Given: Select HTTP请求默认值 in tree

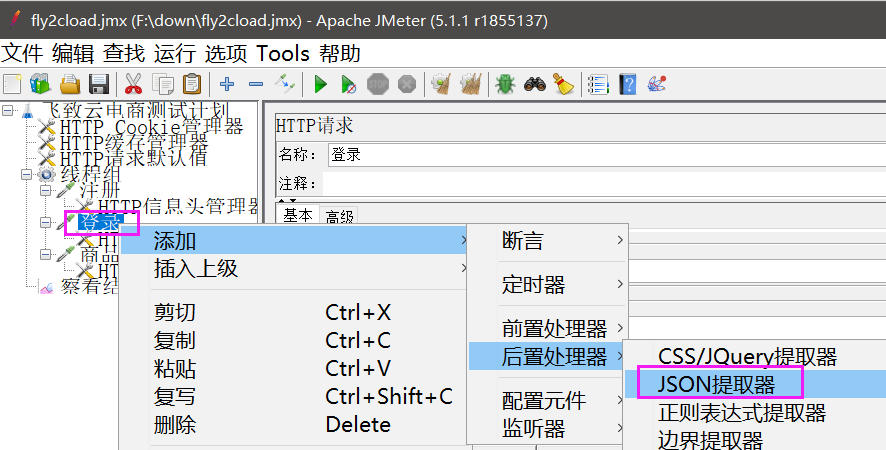Looking at the screenshot, I should click(133, 158).
